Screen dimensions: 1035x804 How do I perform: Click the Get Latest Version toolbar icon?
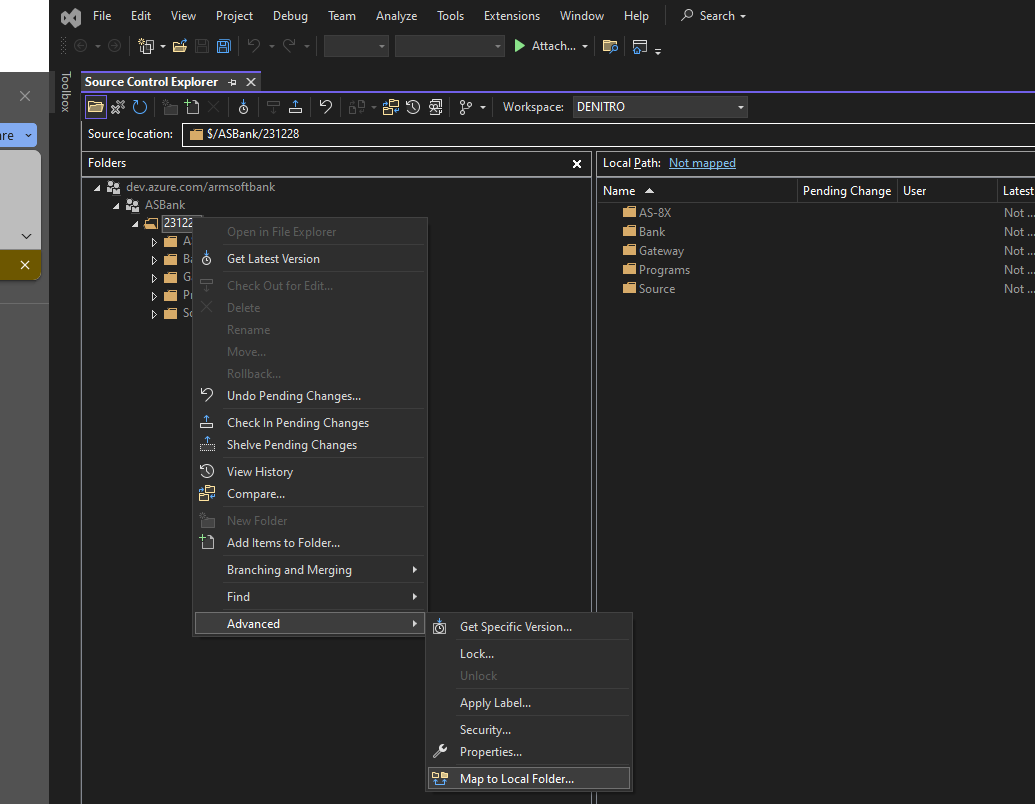243,107
